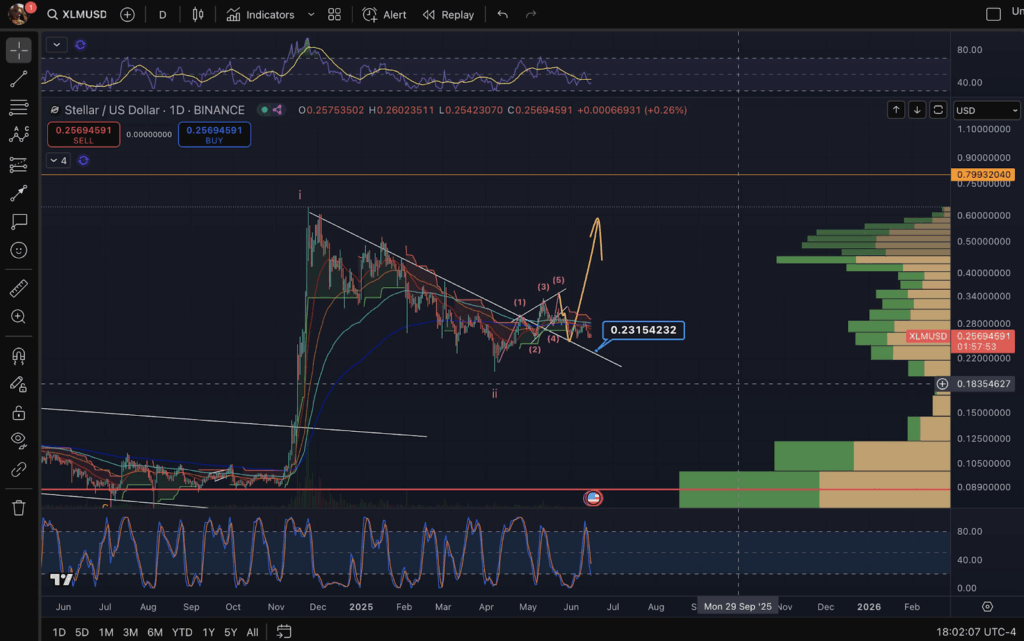This screenshot has height=641, width=1024.
Task: Click the 0.25694591 SELL button
Action: tap(84, 134)
